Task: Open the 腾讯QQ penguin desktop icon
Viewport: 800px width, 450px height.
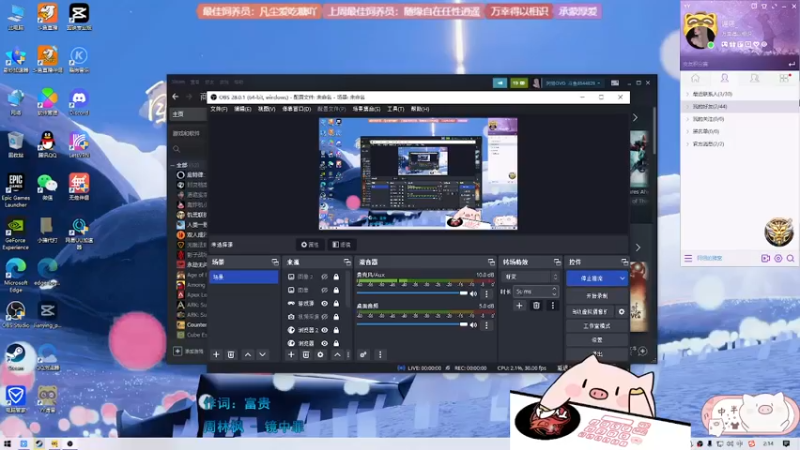Action: (47, 144)
